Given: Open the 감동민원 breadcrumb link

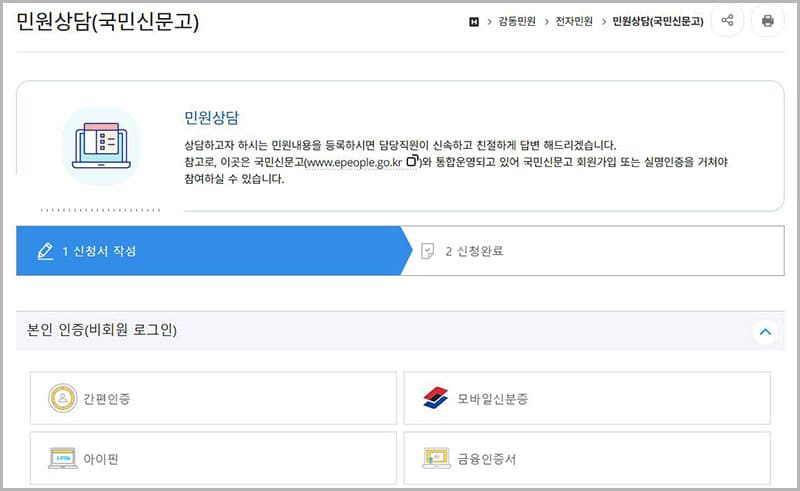Looking at the screenshot, I should [x=516, y=21].
